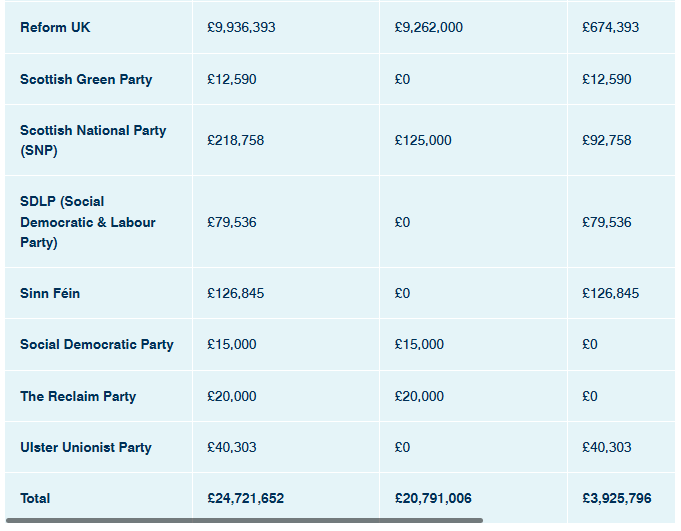The height and width of the screenshot is (531, 681).
Task: Click the £20,791,006 total figure
Action: (x=433, y=498)
